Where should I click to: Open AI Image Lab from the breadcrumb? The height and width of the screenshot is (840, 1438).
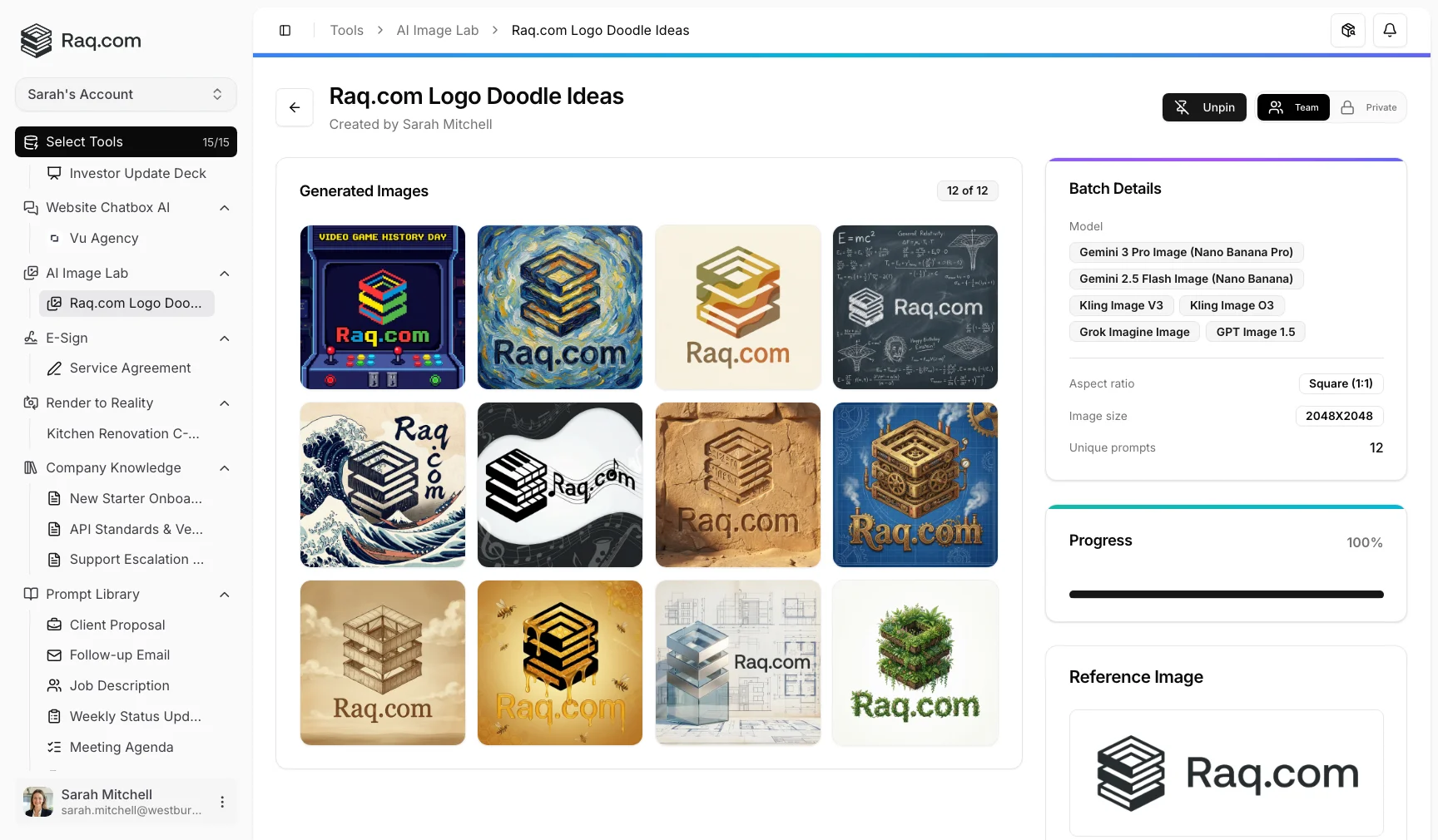coord(437,30)
